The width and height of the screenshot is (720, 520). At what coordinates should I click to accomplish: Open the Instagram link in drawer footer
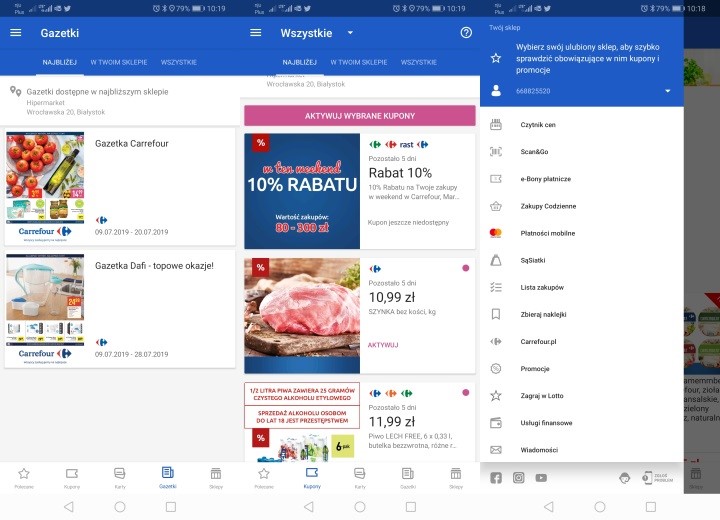coord(518,478)
